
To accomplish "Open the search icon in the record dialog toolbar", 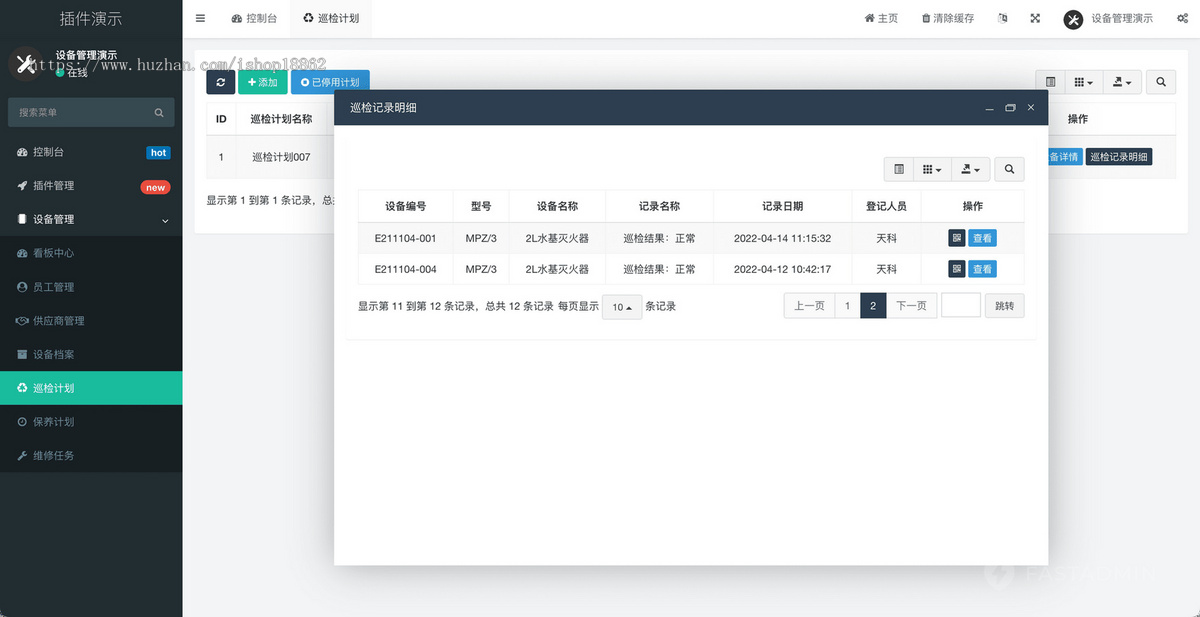I will click(1009, 169).
